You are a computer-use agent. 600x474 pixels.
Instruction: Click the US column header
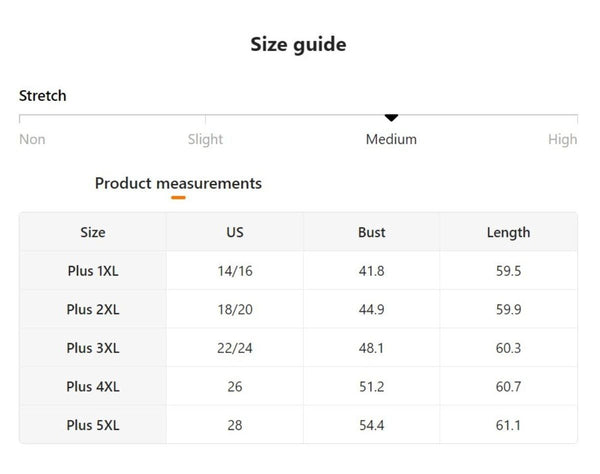[235, 232]
